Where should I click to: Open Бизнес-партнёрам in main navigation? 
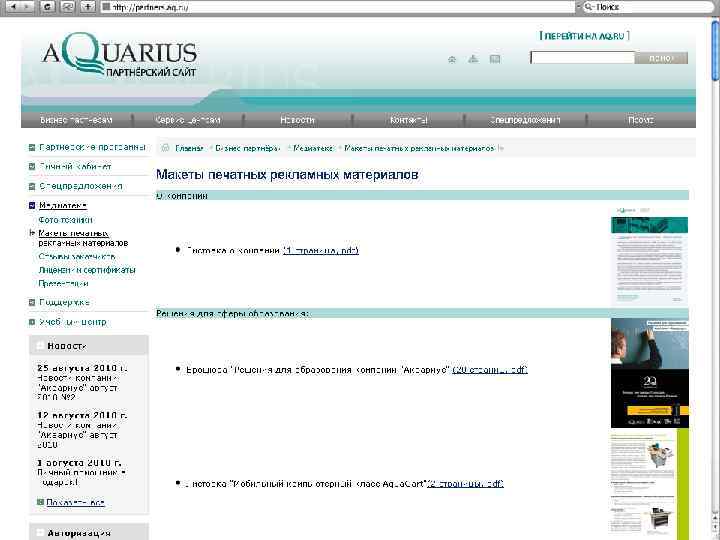click(76, 120)
